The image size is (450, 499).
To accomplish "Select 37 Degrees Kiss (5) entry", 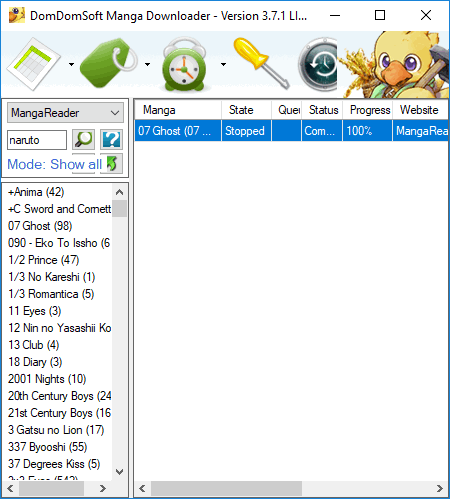I will tap(54, 464).
